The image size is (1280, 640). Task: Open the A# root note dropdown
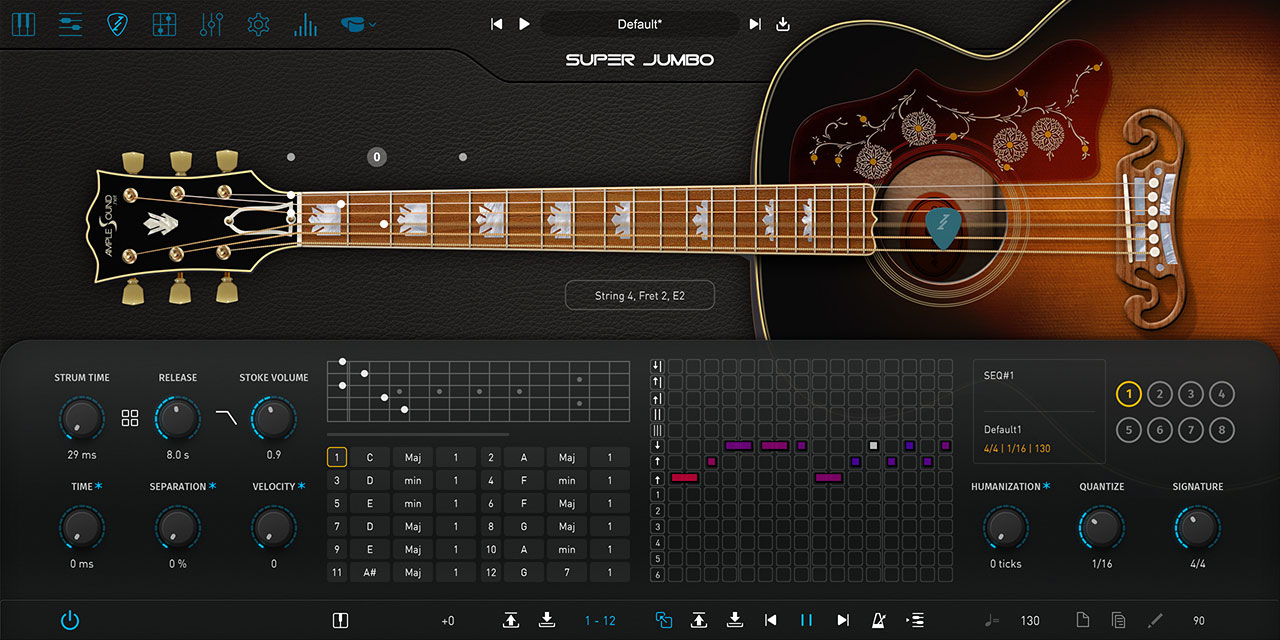coord(370,572)
